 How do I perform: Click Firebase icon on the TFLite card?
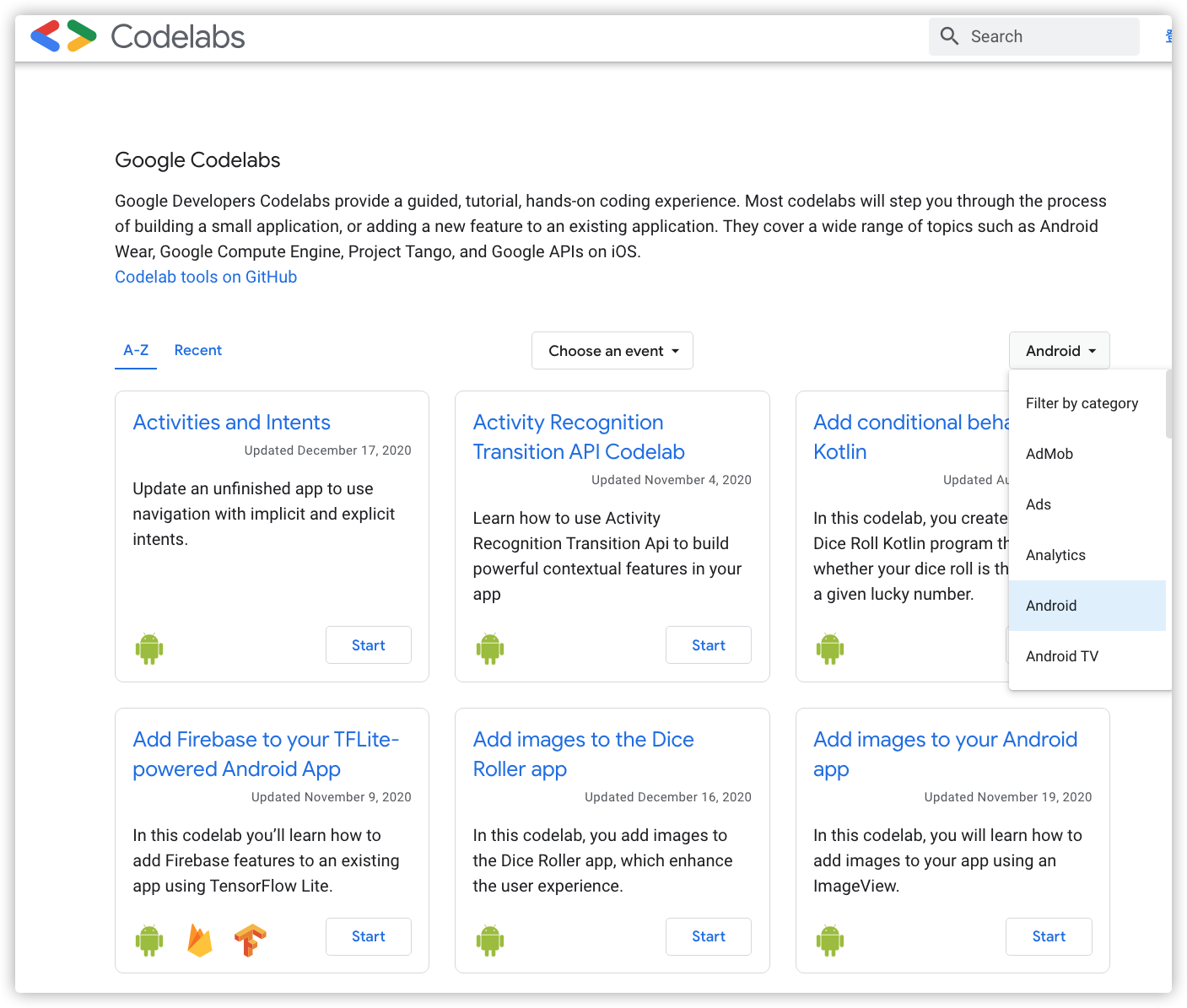(x=200, y=940)
